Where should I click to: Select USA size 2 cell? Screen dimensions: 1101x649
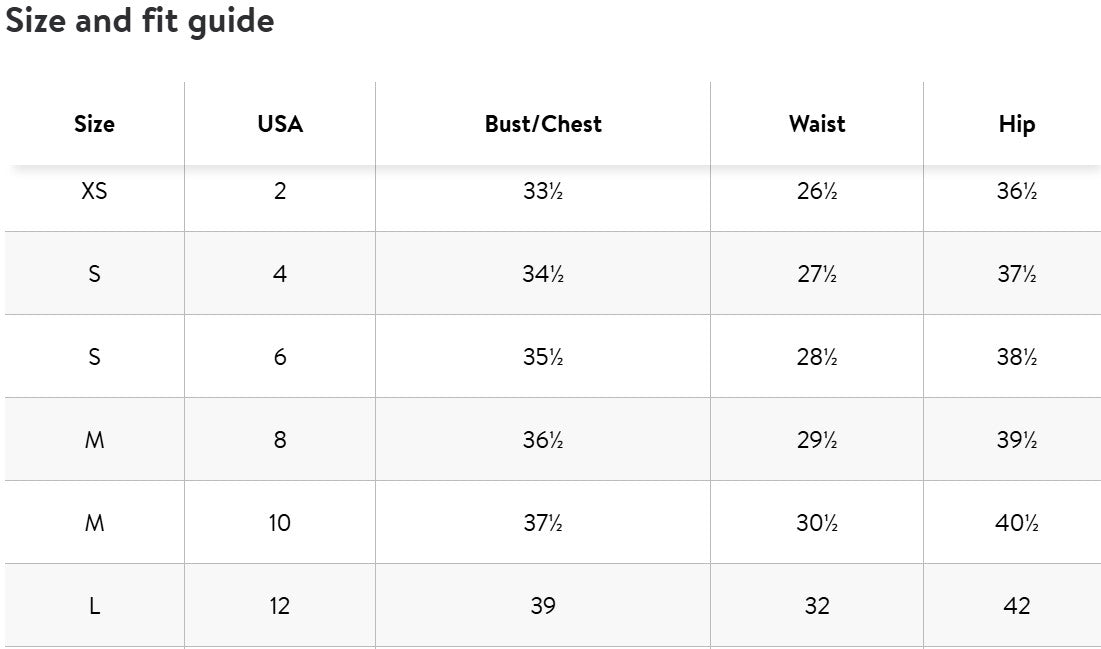(x=280, y=191)
